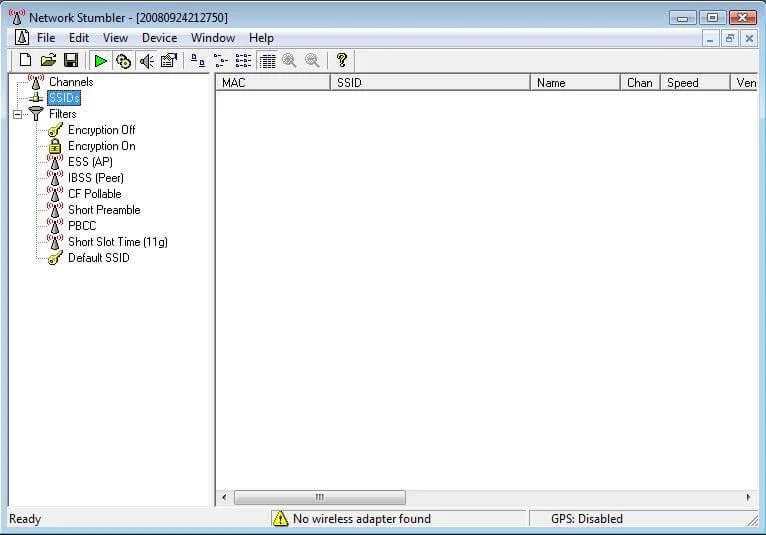The height and width of the screenshot is (535, 766).
Task: Click the Save floppy disk icon
Action: tap(71, 61)
